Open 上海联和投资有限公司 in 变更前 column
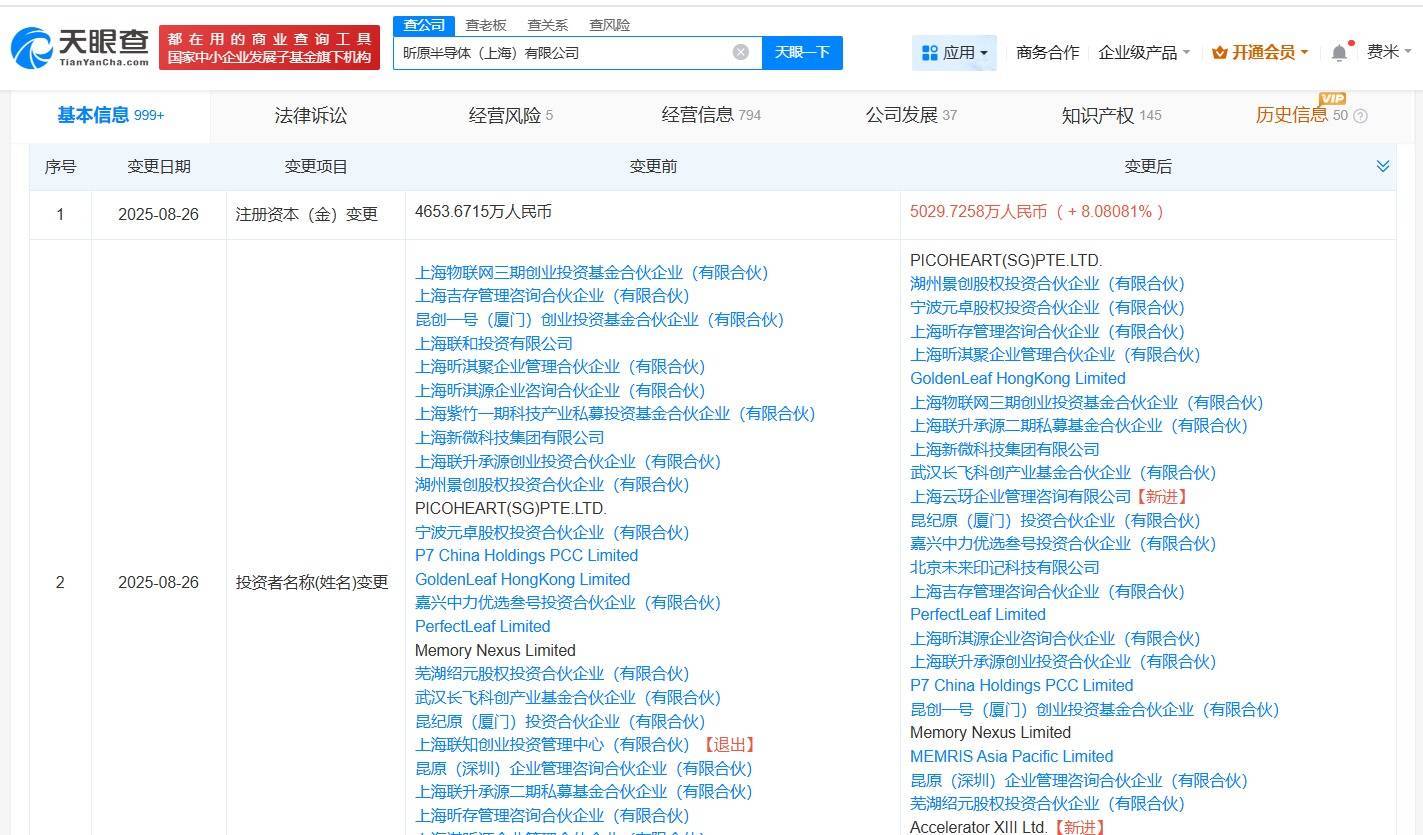Image resolution: width=1423 pixels, height=835 pixels. click(494, 343)
